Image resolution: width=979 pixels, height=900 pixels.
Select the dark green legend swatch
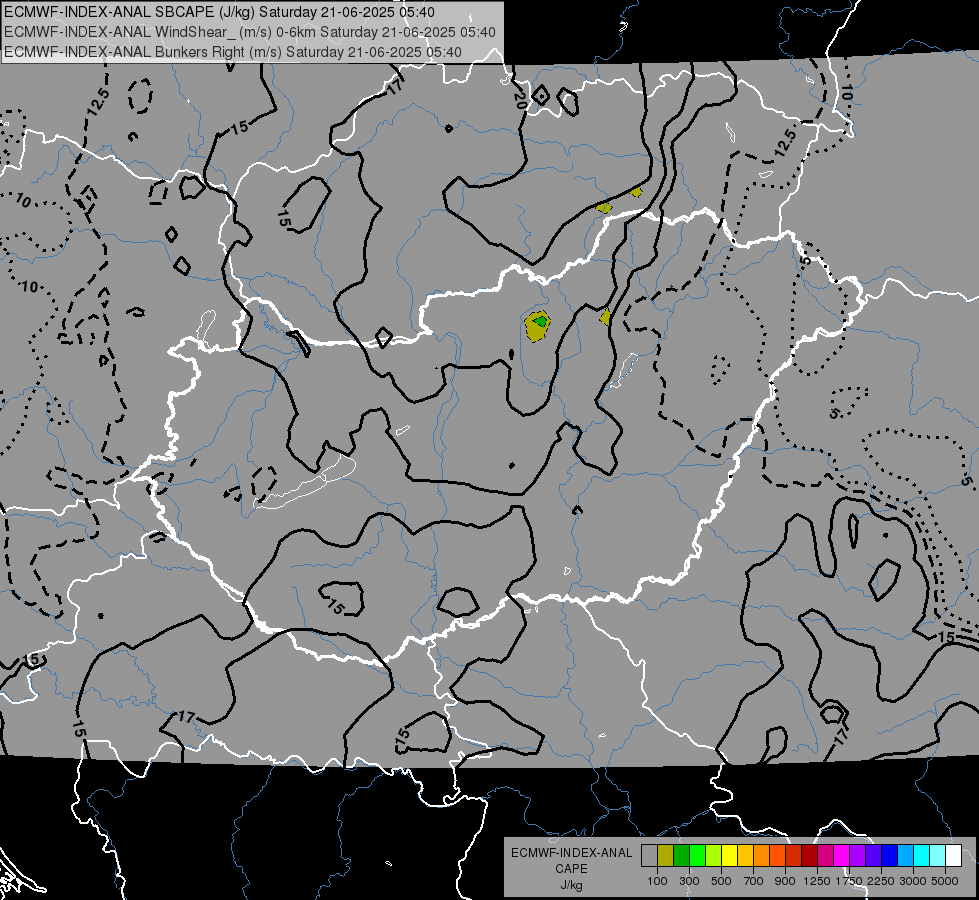click(x=681, y=855)
